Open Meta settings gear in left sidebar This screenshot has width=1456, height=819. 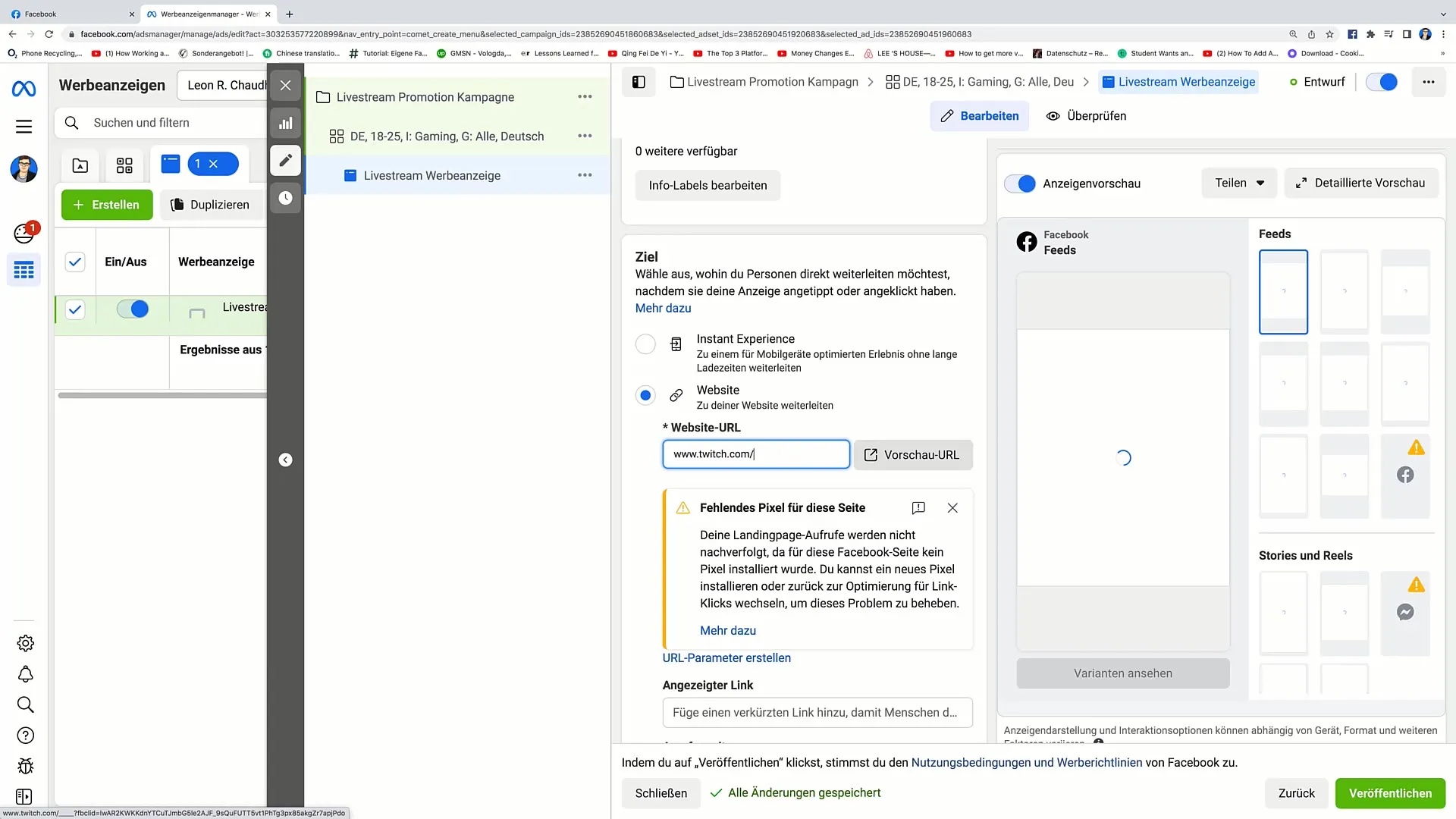pos(25,643)
